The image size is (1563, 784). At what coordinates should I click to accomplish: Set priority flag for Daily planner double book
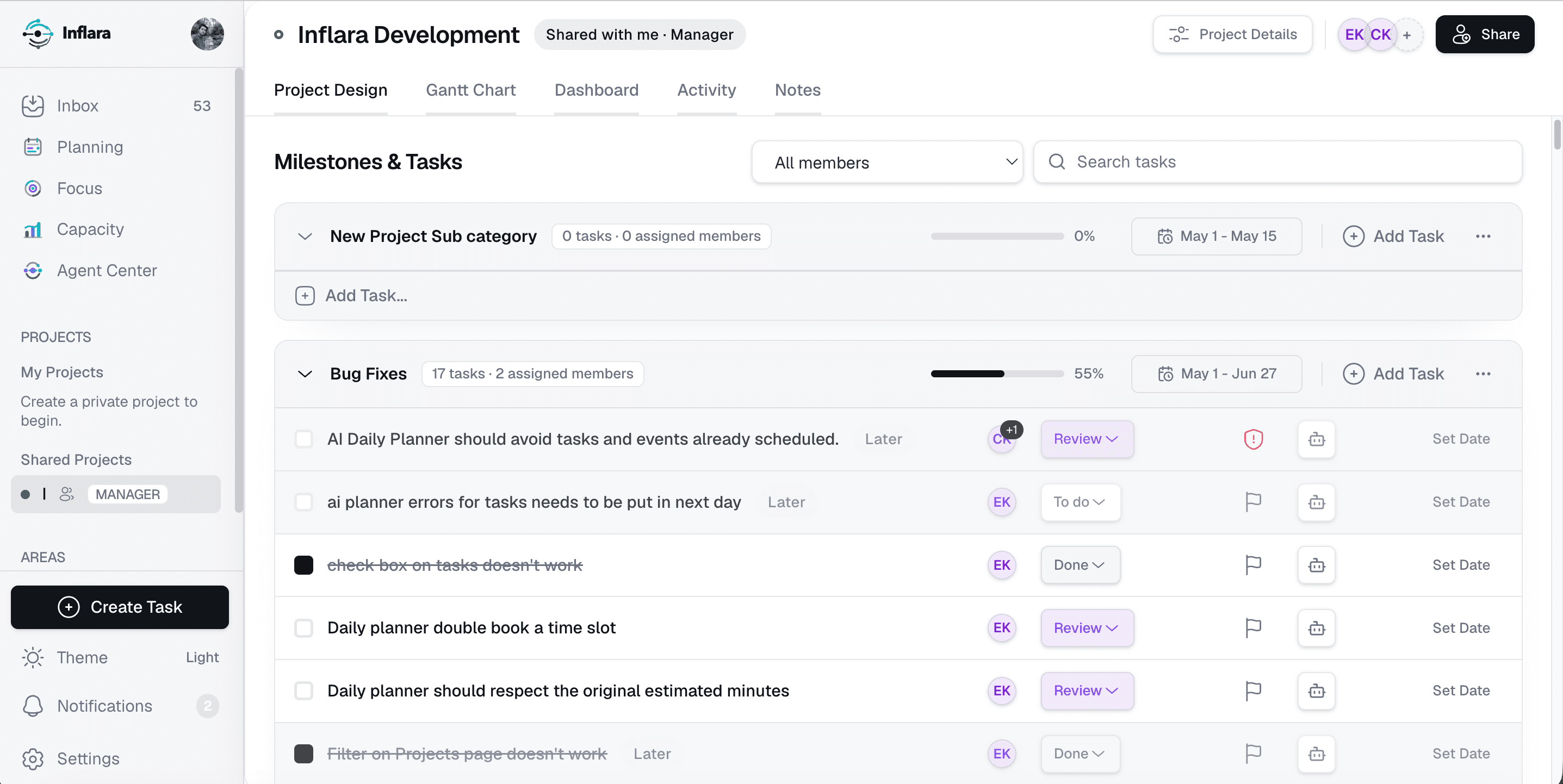pos(1253,628)
